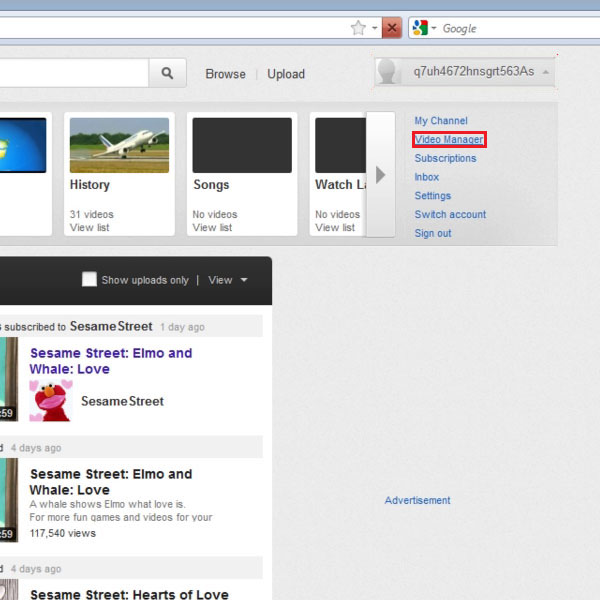Click the Elmo channel avatar image

51,401
